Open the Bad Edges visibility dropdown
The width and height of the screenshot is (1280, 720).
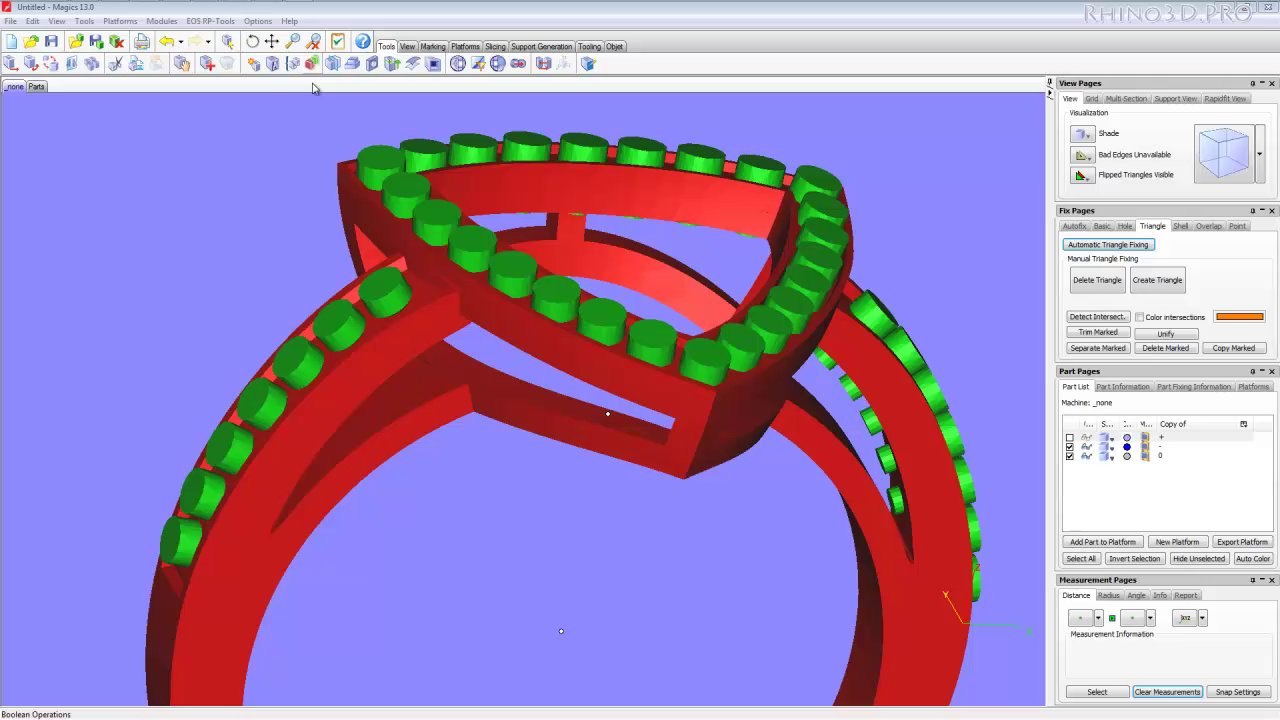coord(1083,155)
